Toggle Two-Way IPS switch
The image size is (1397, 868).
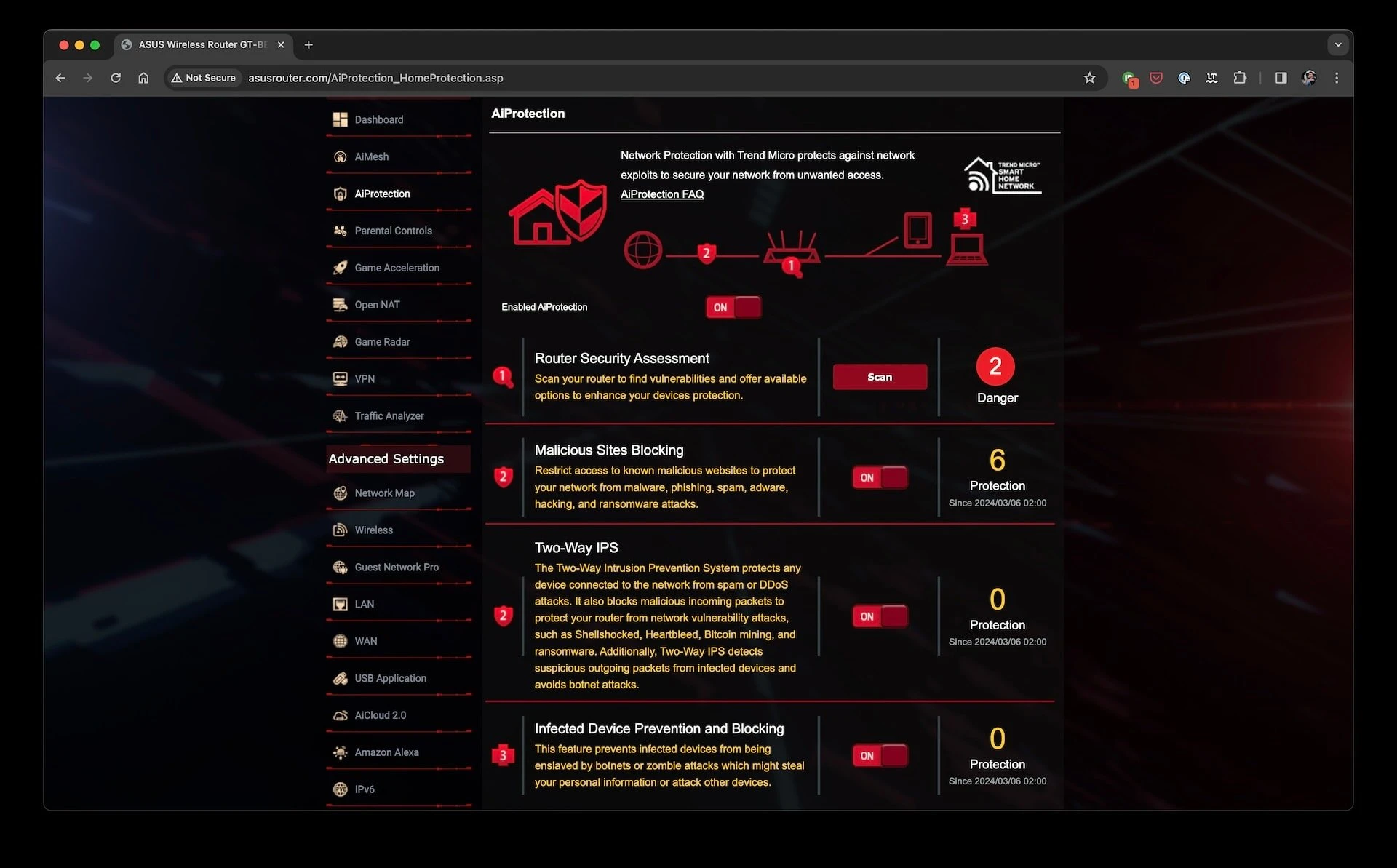[x=880, y=617]
